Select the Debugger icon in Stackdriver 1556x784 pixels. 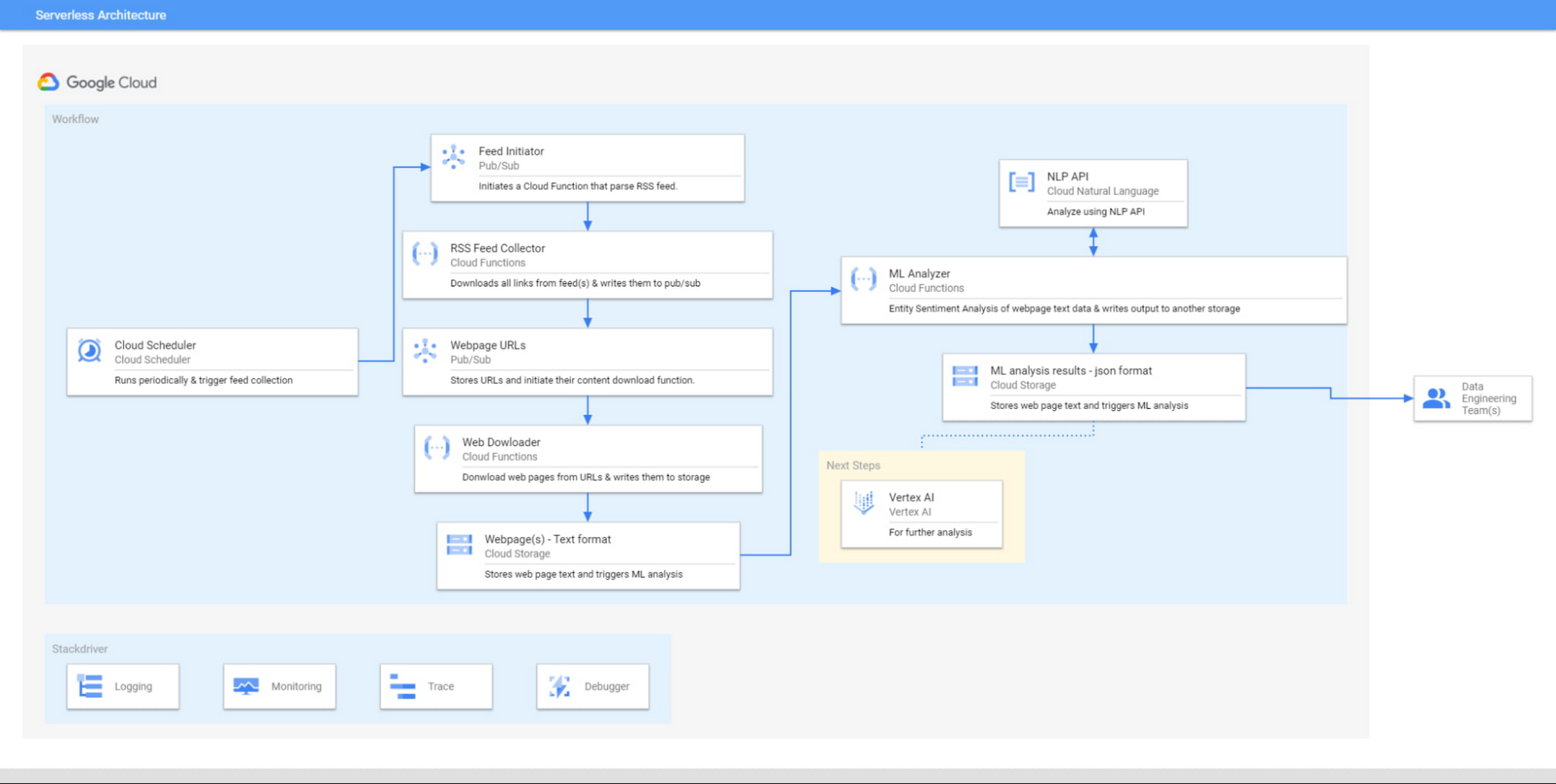(559, 686)
